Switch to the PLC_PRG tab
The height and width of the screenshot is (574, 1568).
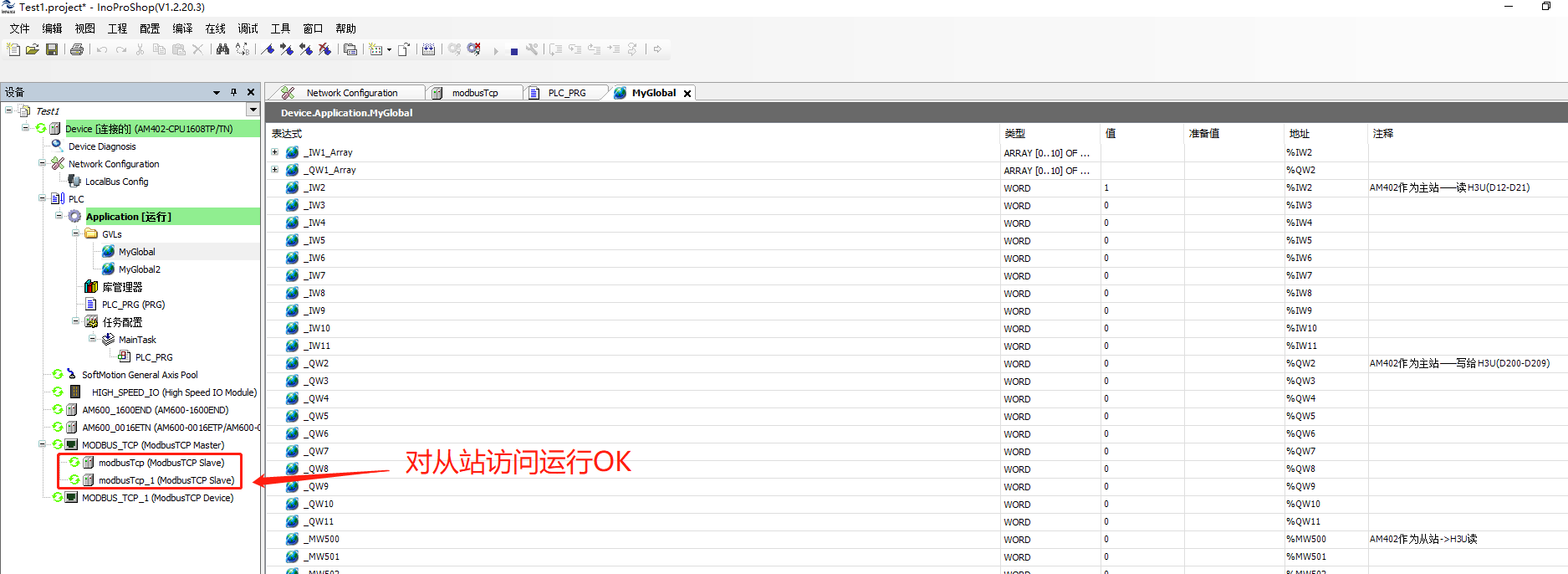(566, 93)
